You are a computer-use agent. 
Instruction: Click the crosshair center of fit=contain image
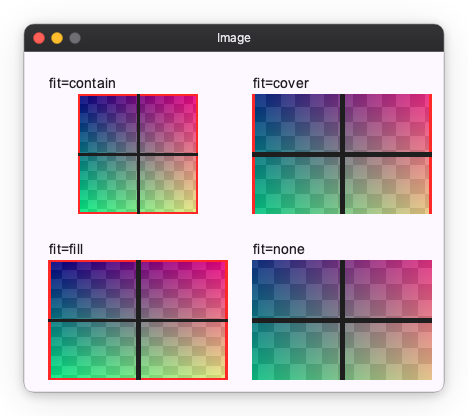coord(138,154)
